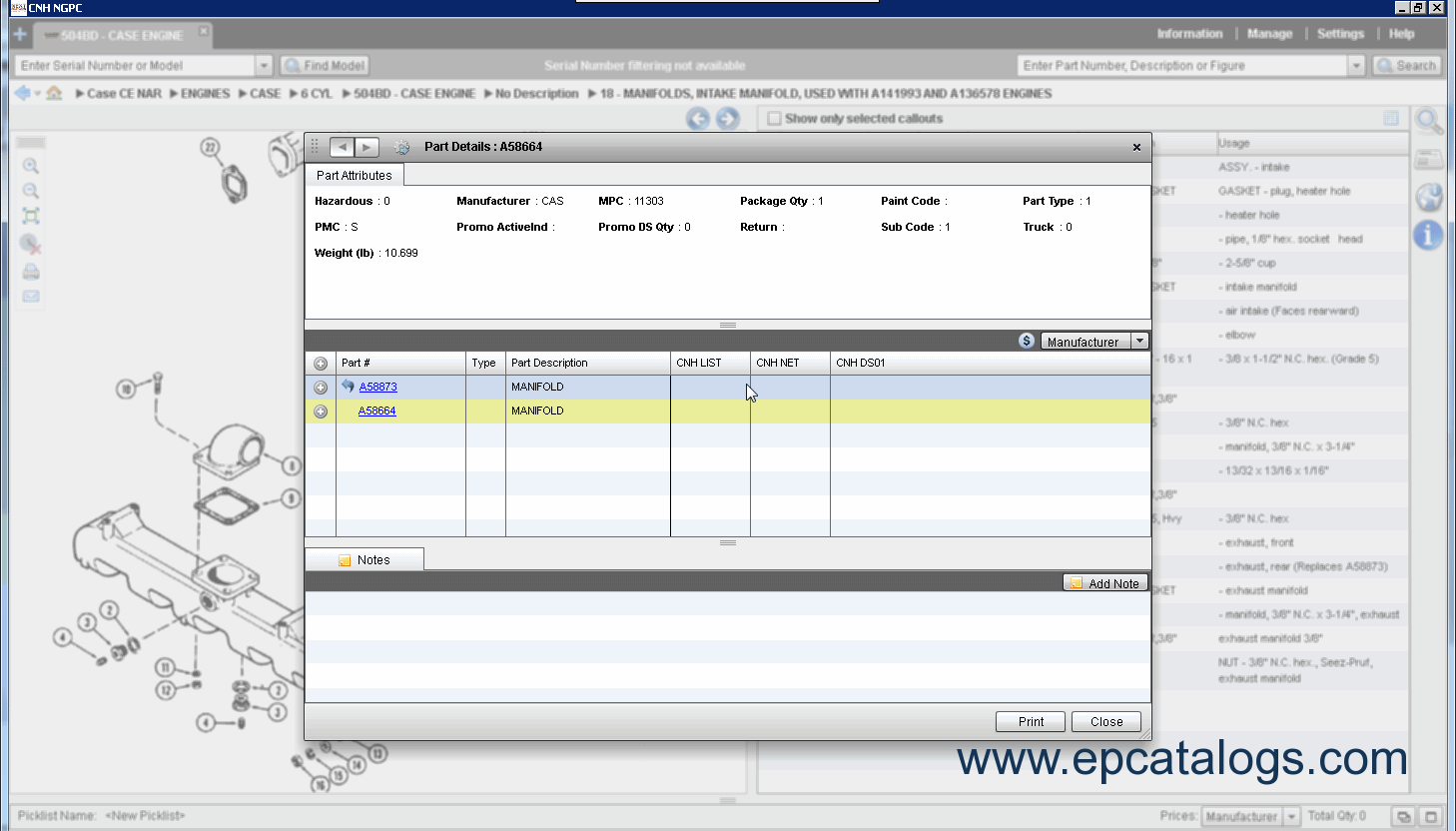1456x831 pixels.
Task: Open the serial number model dropdown arrow
Action: (264, 66)
